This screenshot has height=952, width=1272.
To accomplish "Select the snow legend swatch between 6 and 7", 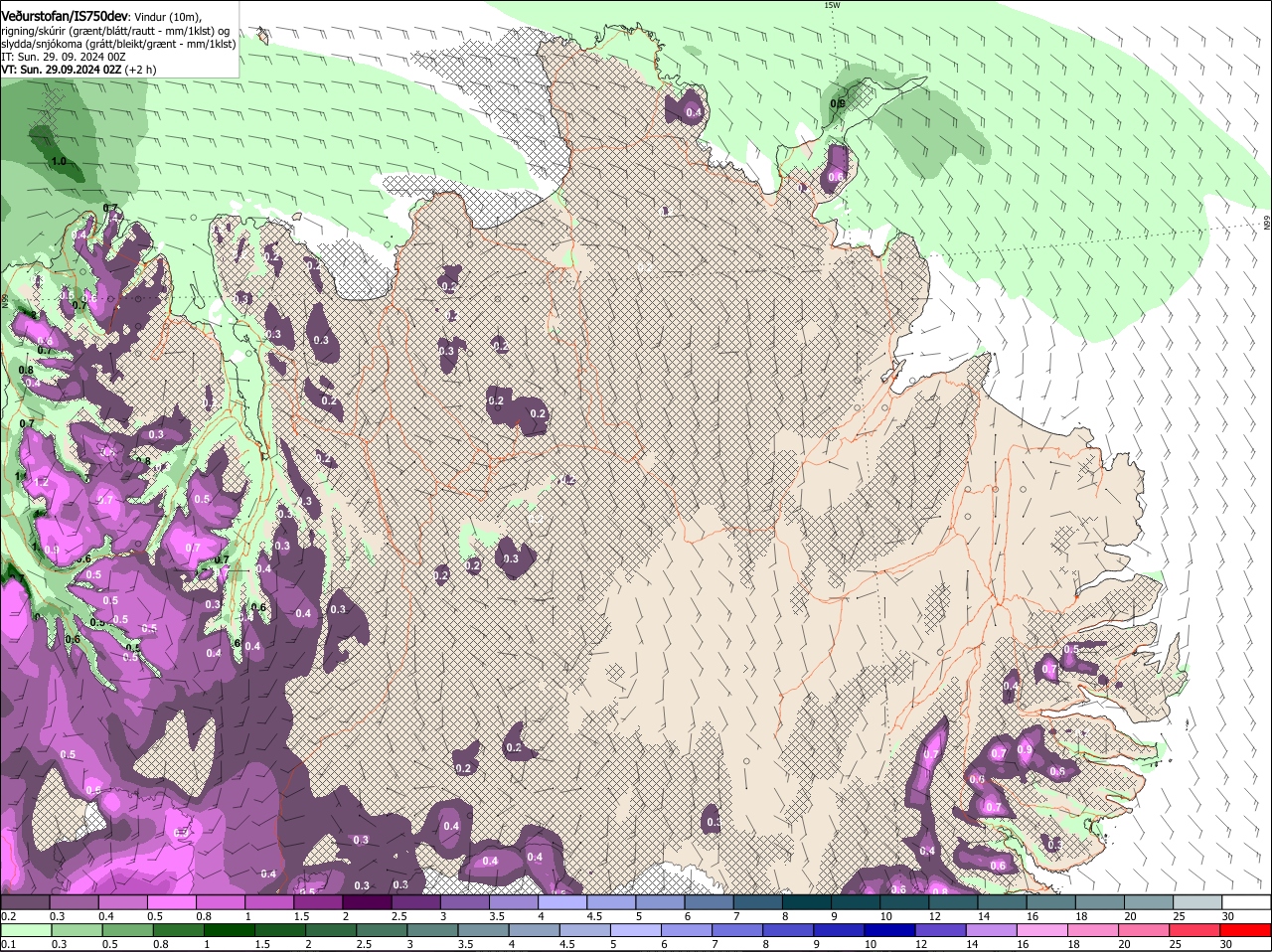I will [710, 901].
